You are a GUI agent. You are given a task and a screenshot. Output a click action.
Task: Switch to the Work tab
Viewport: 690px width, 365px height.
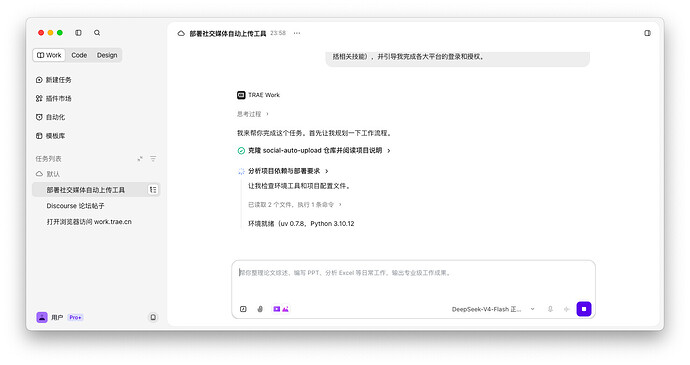point(49,55)
